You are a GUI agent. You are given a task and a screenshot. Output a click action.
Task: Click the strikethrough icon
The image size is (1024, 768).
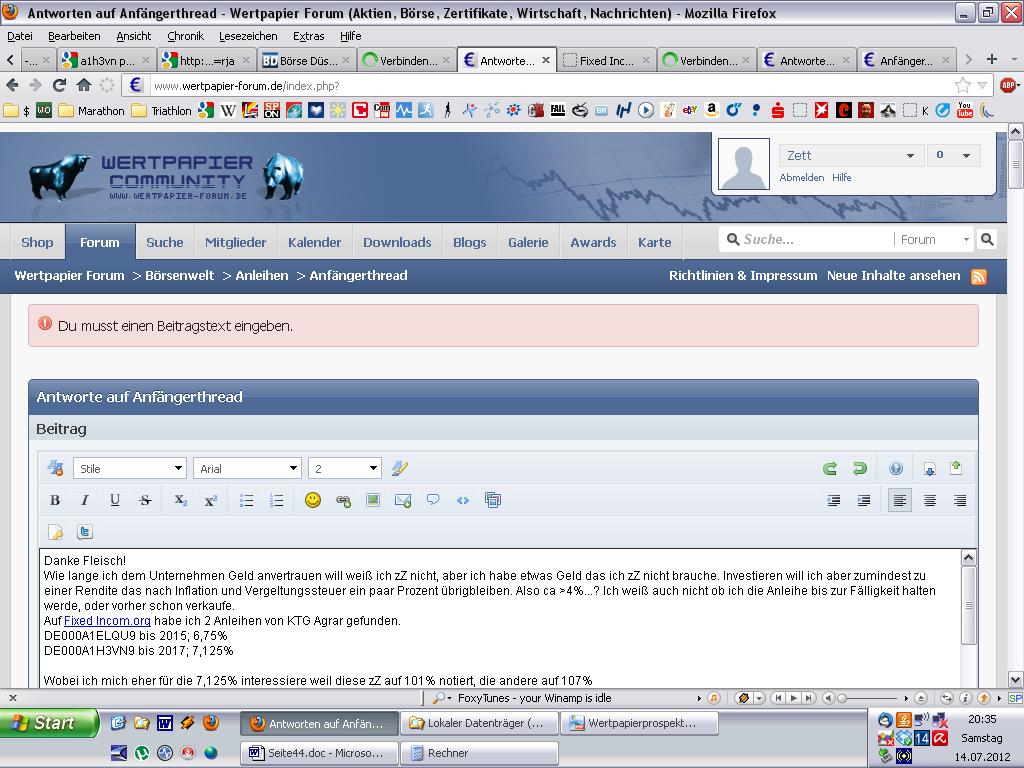pyautogui.click(x=145, y=500)
